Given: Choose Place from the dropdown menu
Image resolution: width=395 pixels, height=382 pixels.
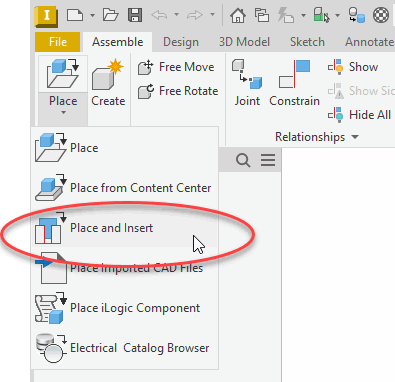Looking at the screenshot, I should coord(125,148).
